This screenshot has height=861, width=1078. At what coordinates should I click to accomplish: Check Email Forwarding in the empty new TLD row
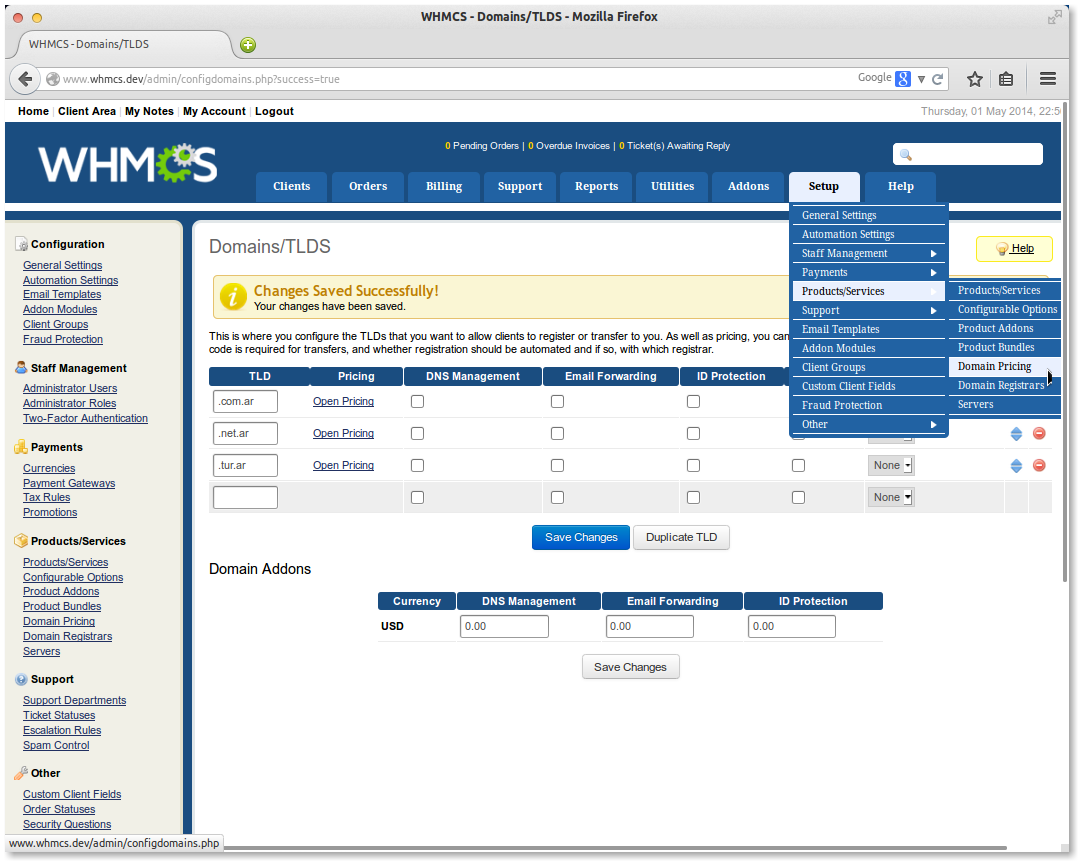[558, 497]
